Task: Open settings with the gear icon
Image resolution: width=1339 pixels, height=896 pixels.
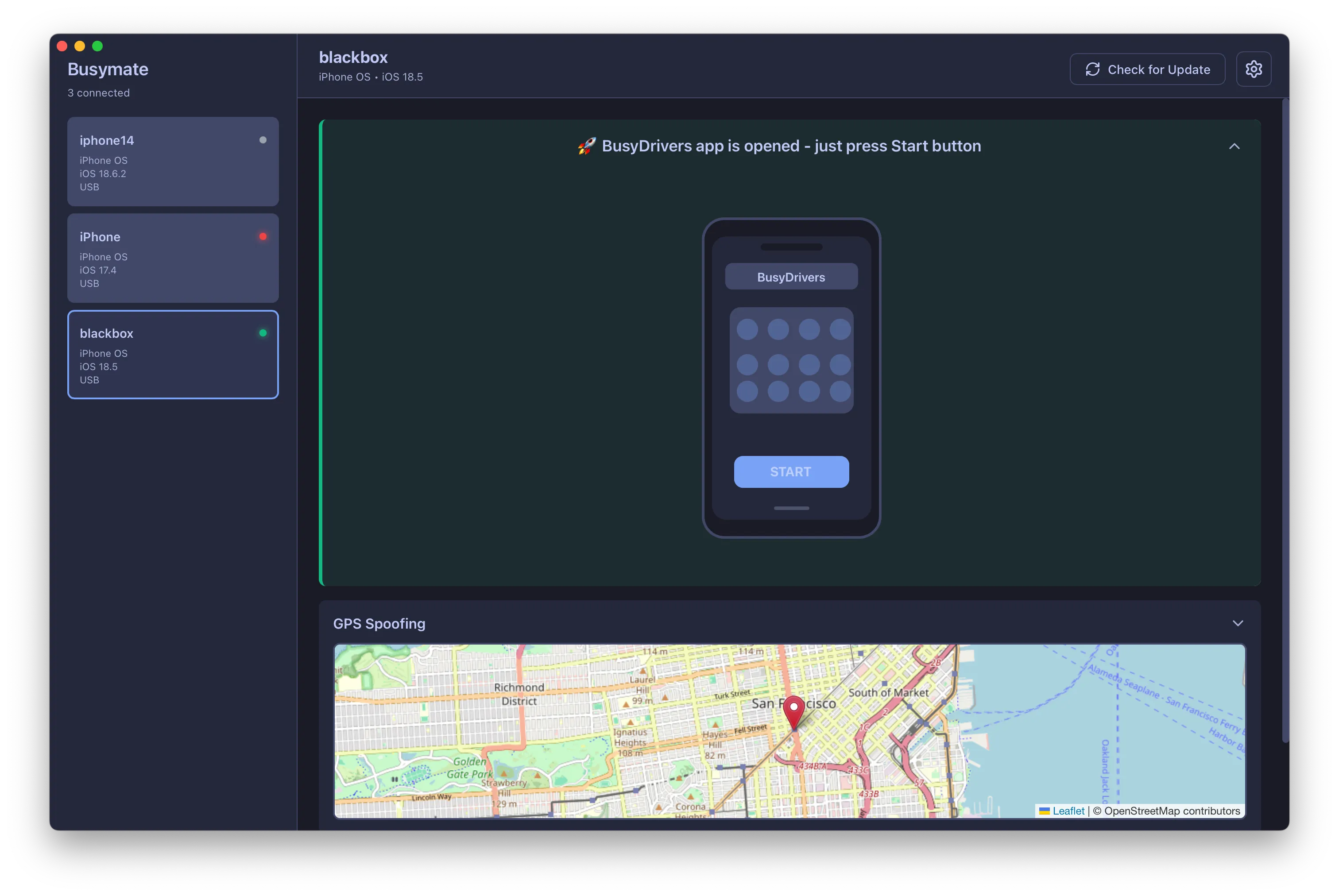Action: point(1253,69)
